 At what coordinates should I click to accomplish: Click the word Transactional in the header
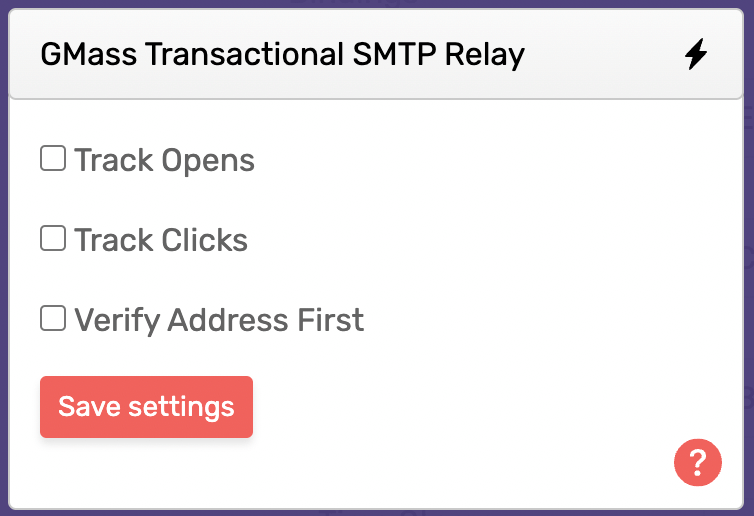244,54
